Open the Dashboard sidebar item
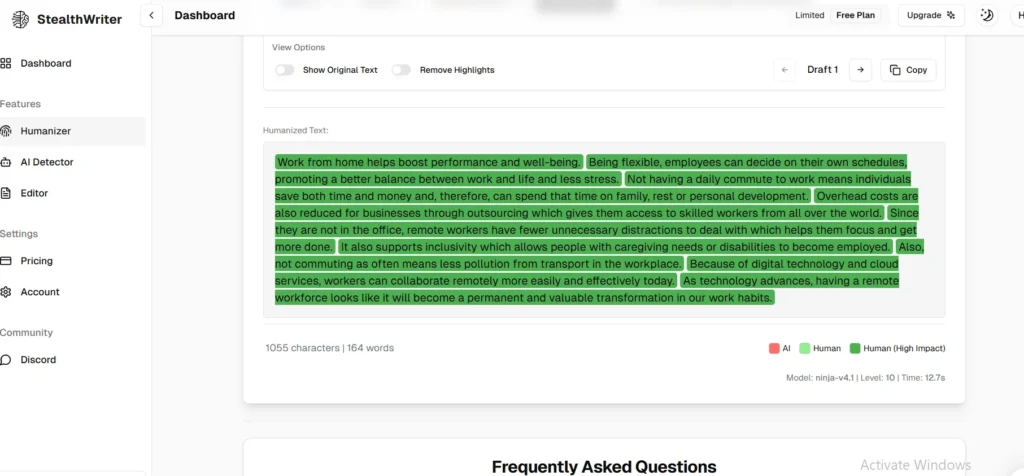The image size is (1024, 476). pyautogui.click(x=45, y=63)
